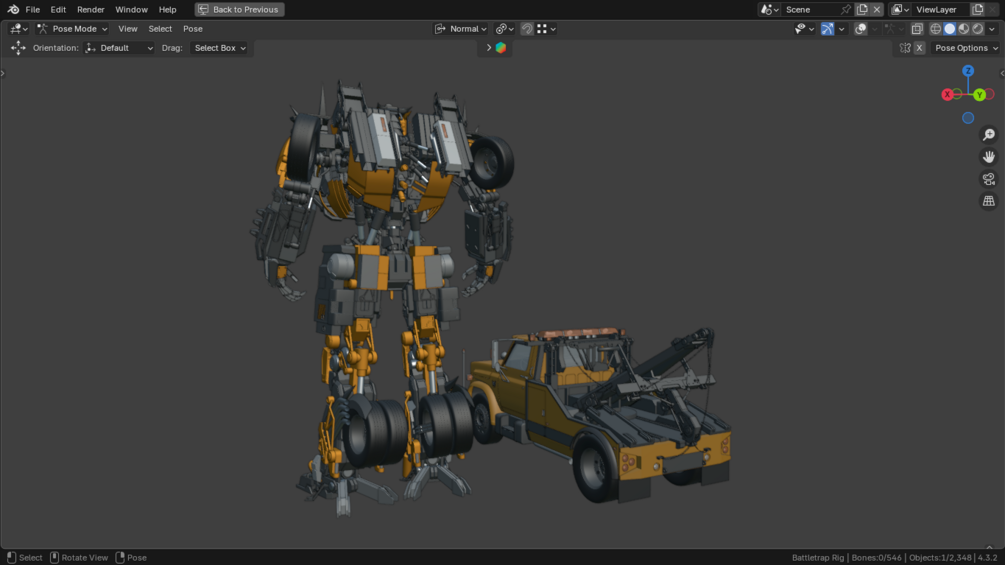Open the gizmo options dropdown arrow
Viewport: 1005px width, 565px height.
[841, 29]
